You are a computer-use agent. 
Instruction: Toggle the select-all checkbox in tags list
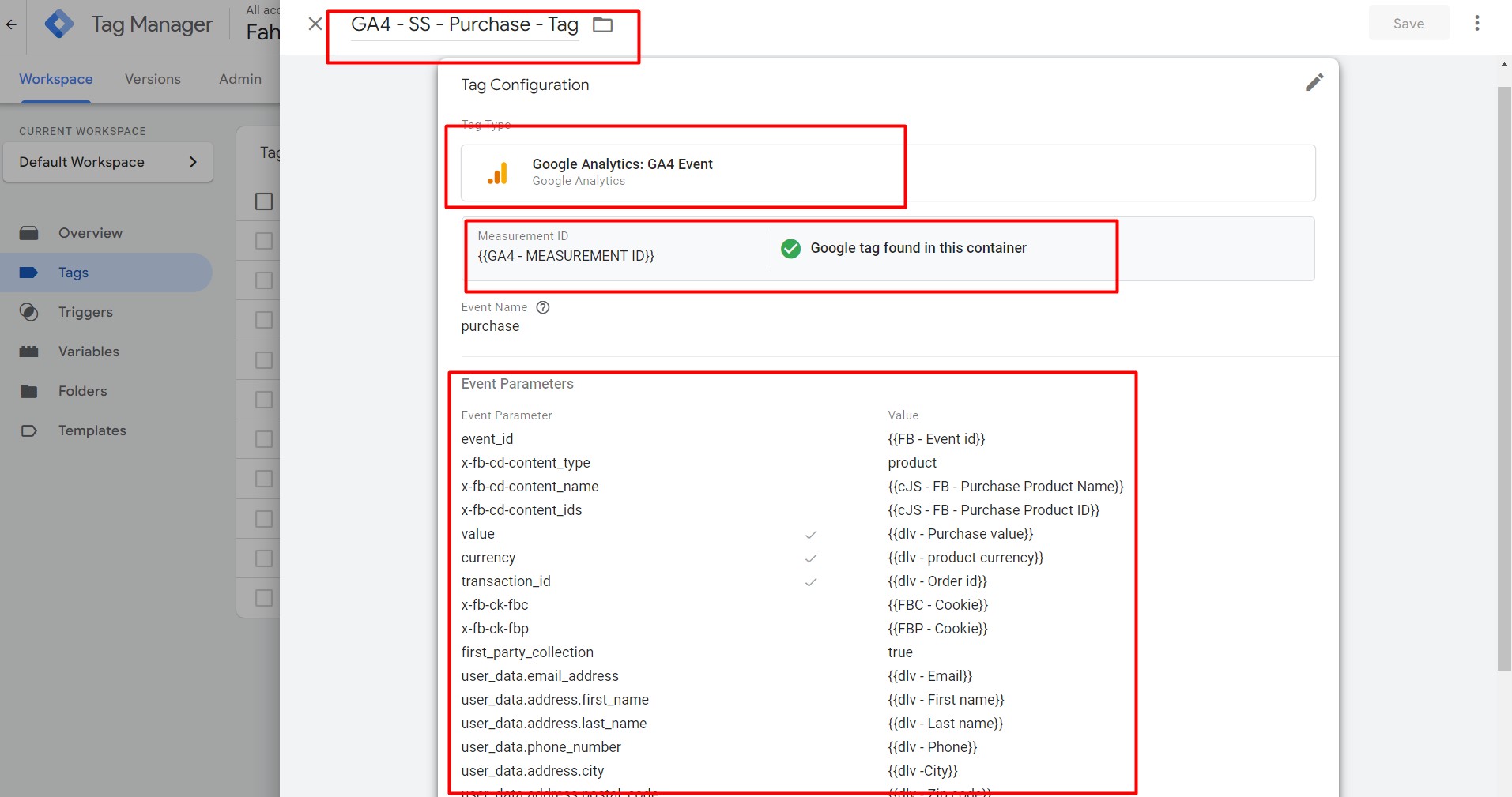click(x=264, y=201)
